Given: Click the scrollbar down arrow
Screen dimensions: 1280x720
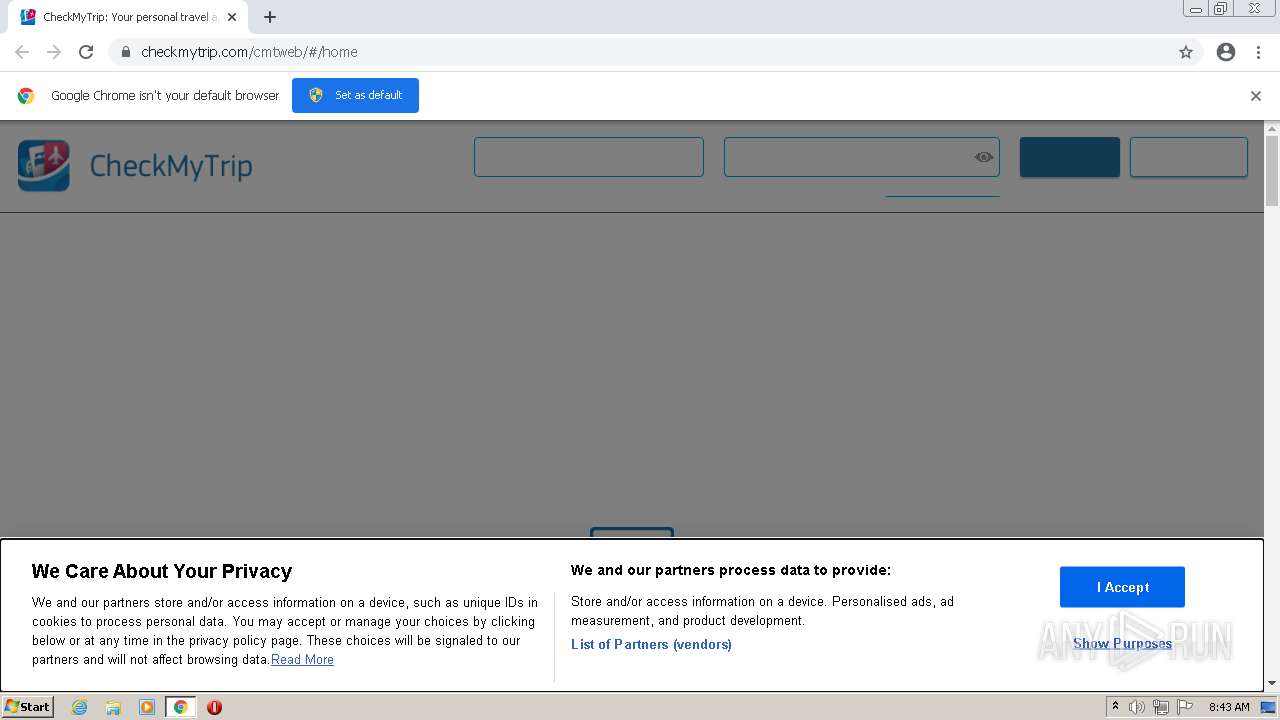Looking at the screenshot, I should pyautogui.click(x=1272, y=684).
